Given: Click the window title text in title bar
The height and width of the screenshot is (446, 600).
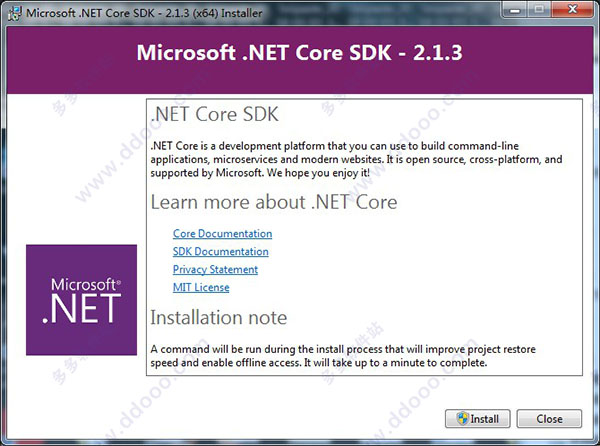Looking at the screenshot, I should coord(144,13).
